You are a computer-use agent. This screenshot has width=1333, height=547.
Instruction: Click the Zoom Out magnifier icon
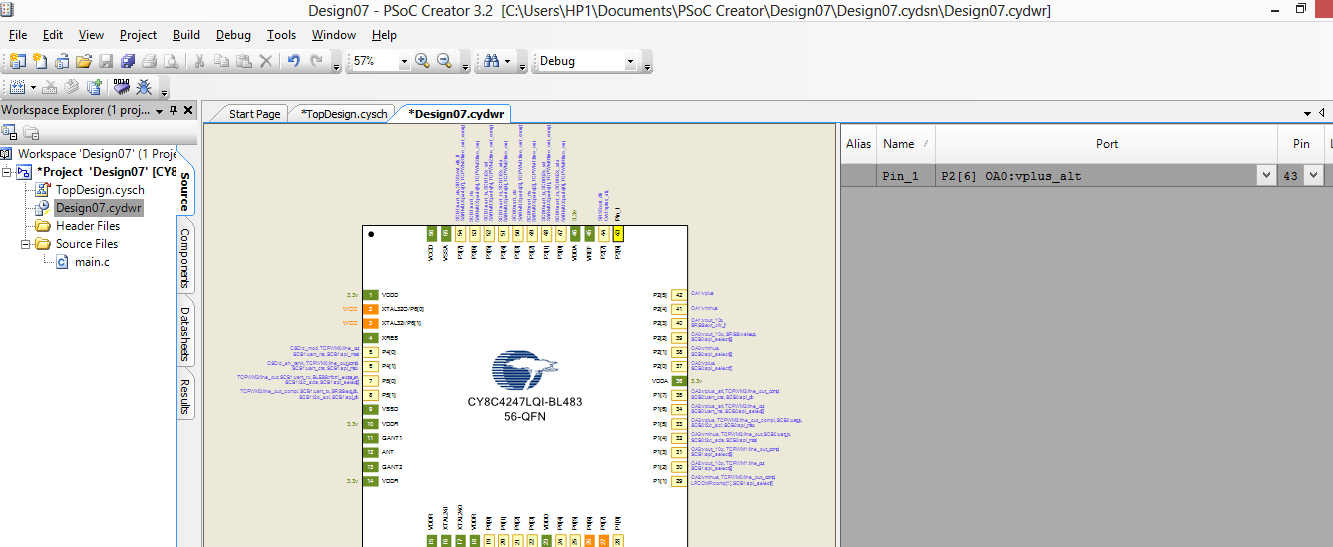444,61
